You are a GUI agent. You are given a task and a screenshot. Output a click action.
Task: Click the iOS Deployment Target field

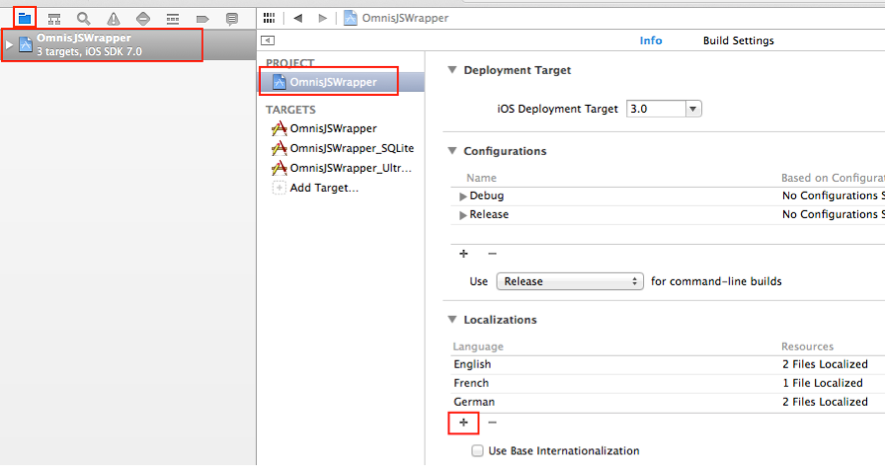pyautogui.click(x=655, y=108)
